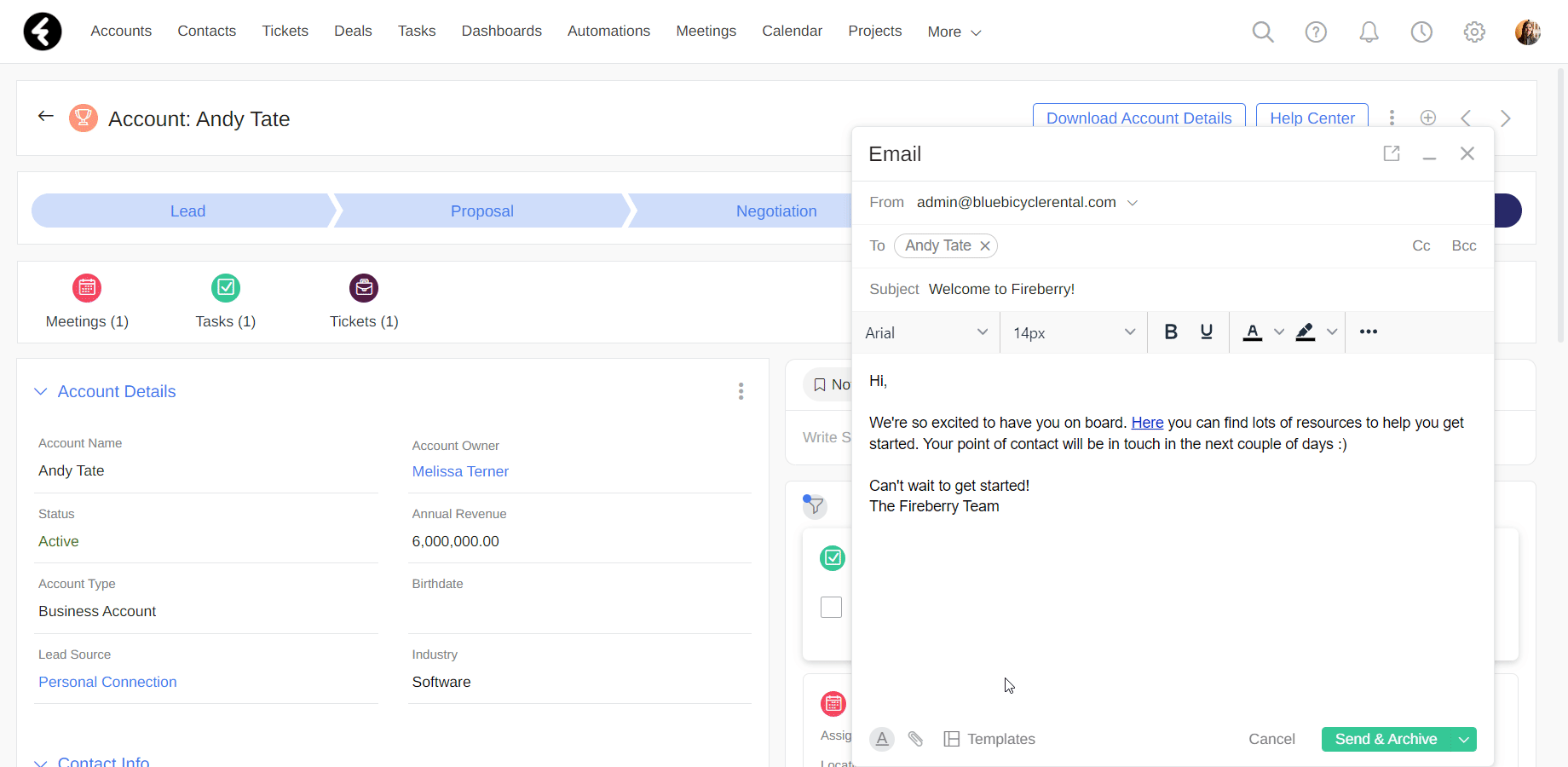Open the Projects menu item

875,31
